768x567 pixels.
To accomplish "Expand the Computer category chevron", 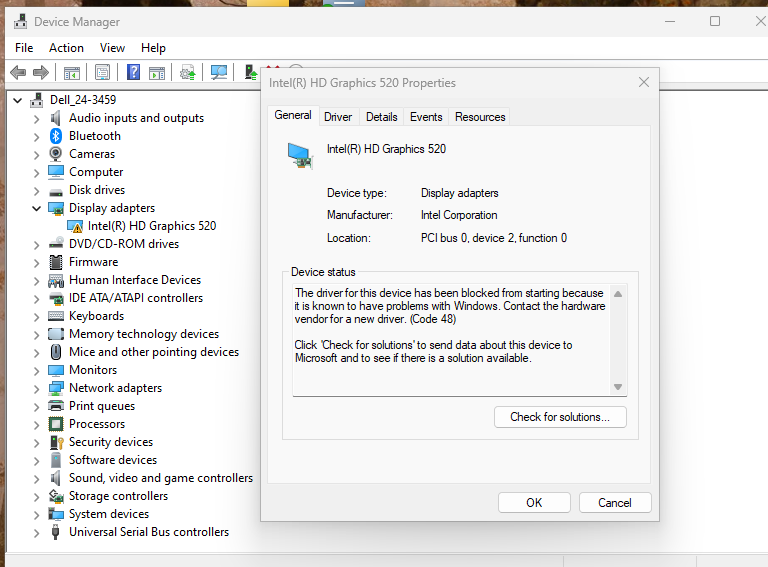I will (x=36, y=173).
